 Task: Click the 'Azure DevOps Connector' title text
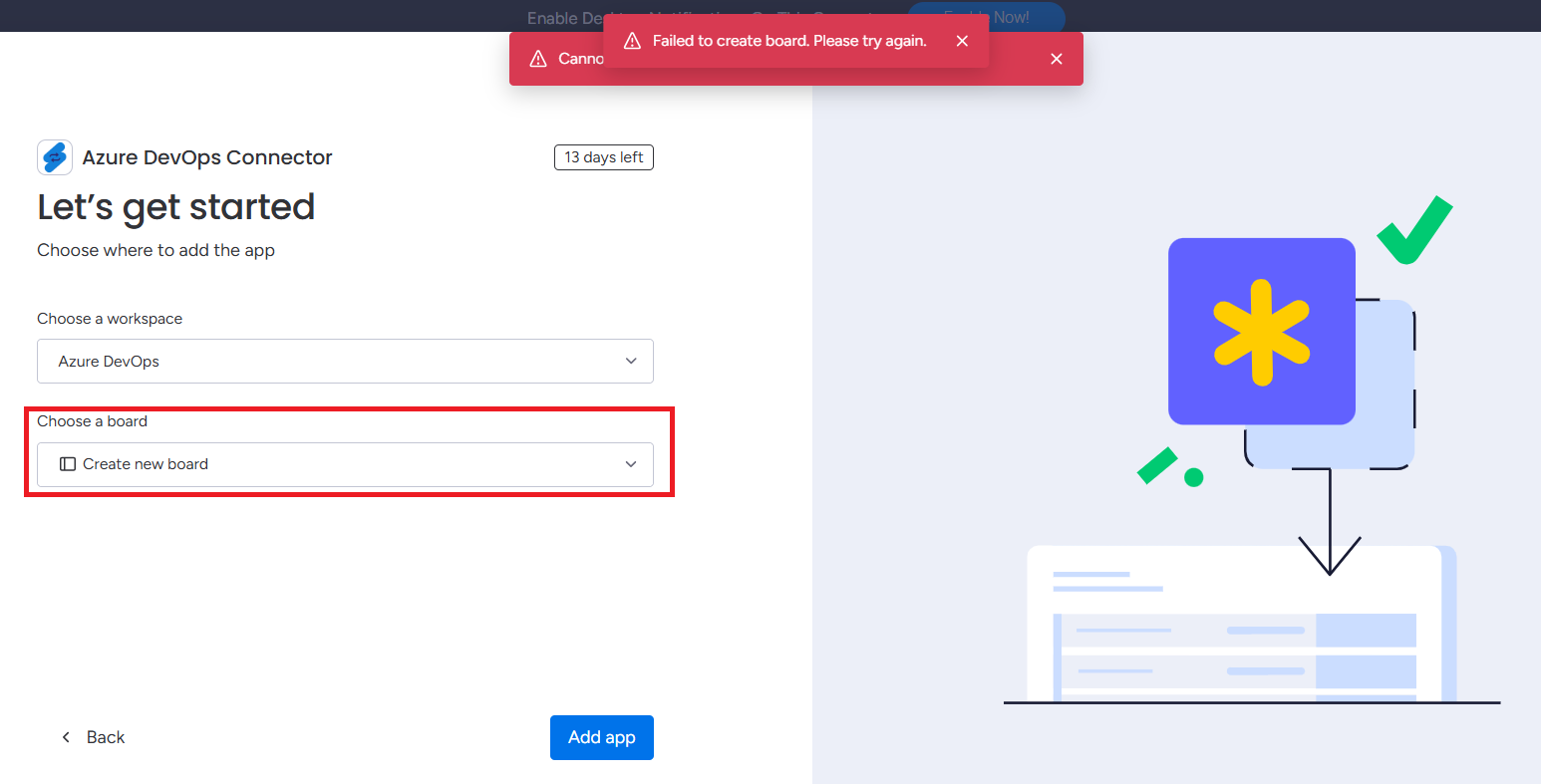[x=207, y=157]
